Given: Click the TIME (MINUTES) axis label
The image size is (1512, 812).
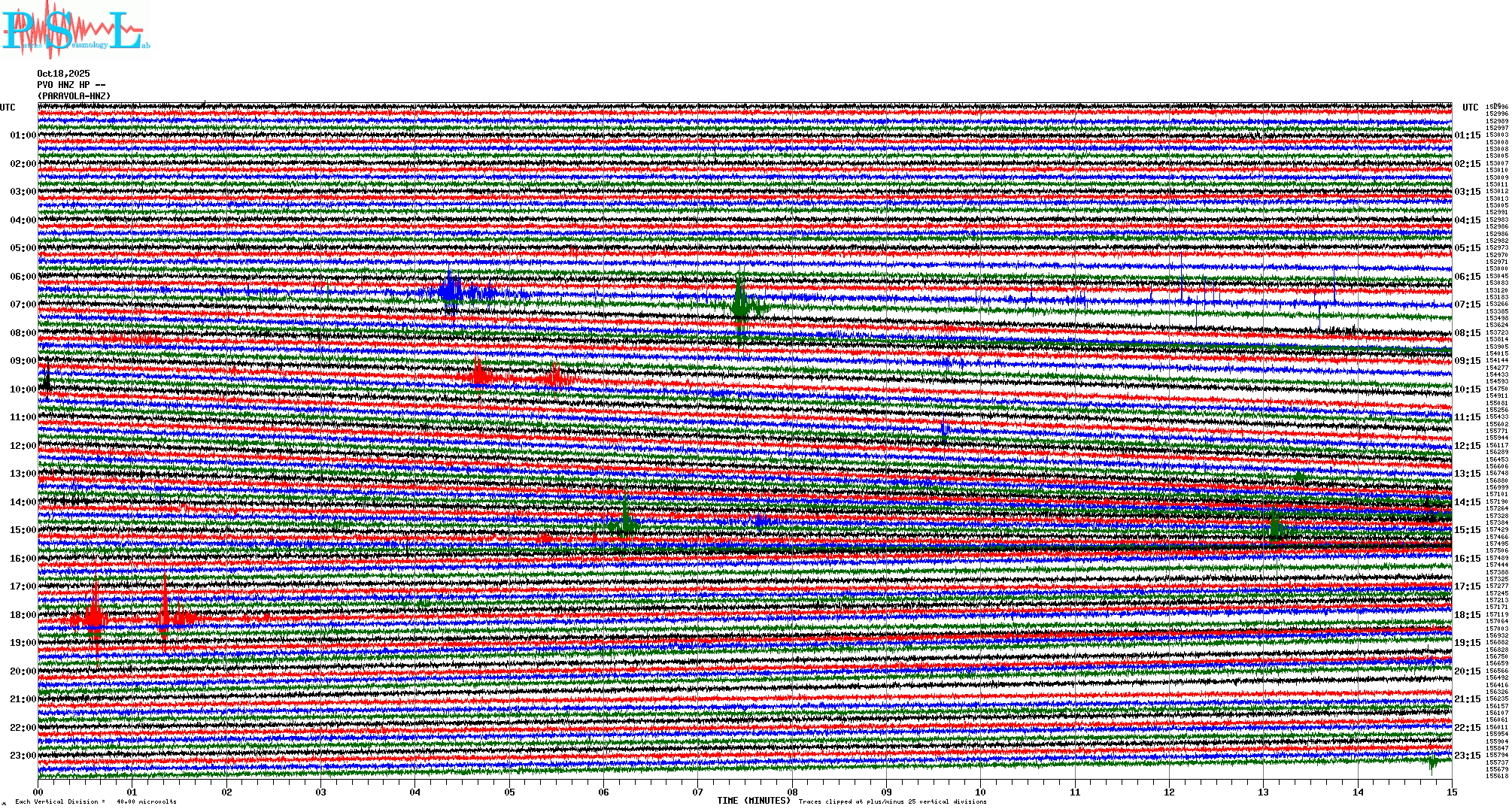Looking at the screenshot, I should (x=753, y=801).
